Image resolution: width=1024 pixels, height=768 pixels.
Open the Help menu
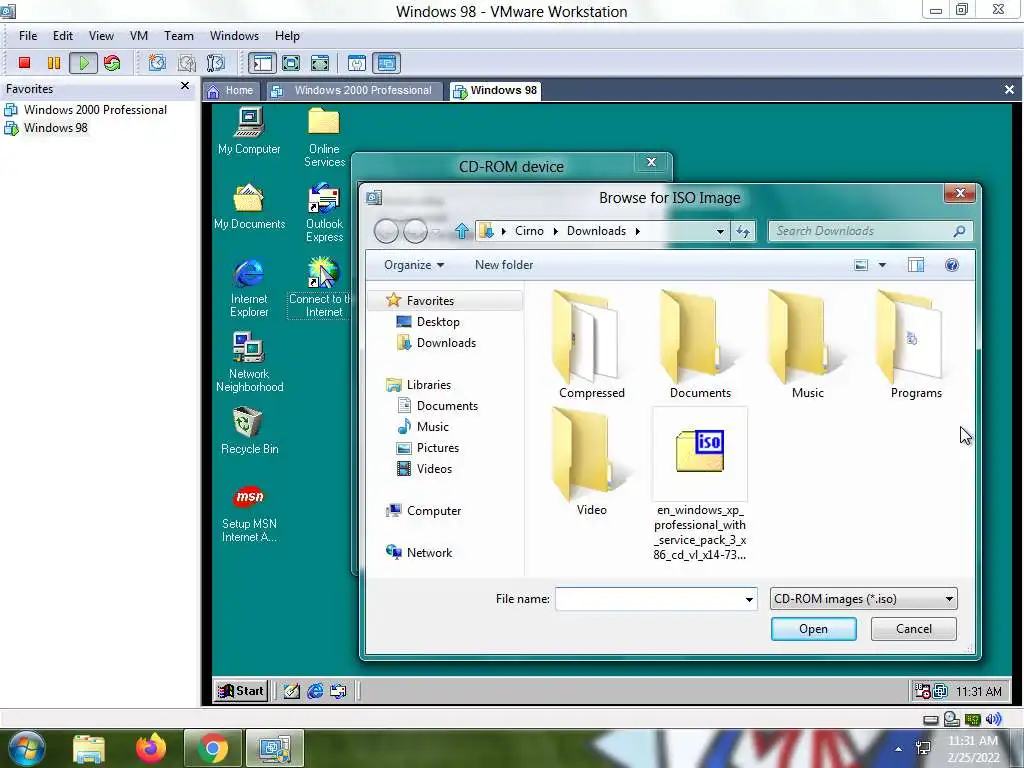287,36
